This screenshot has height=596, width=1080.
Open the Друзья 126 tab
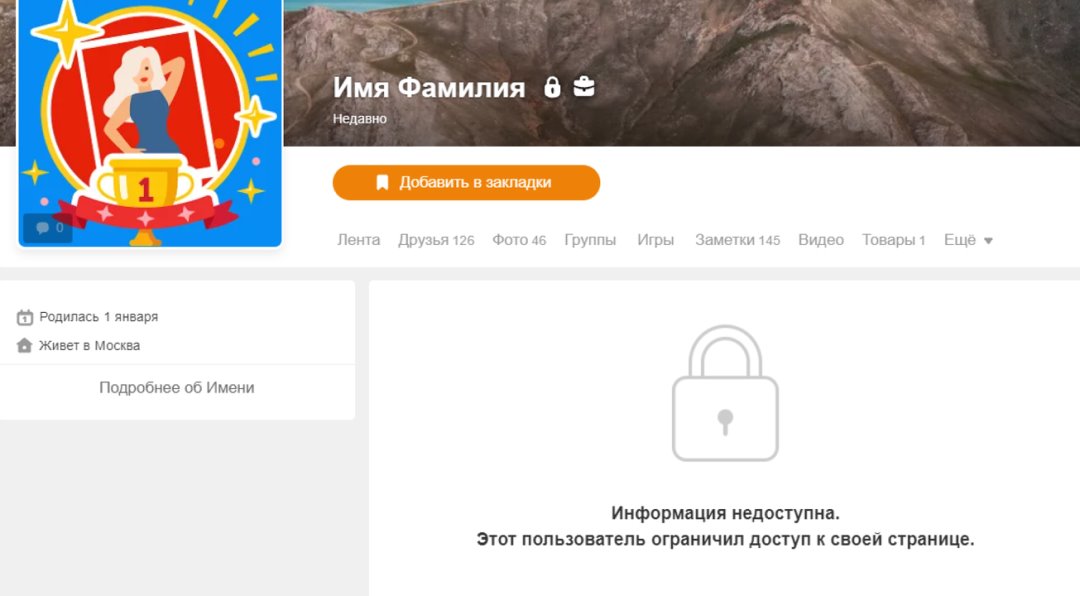[x=436, y=240]
